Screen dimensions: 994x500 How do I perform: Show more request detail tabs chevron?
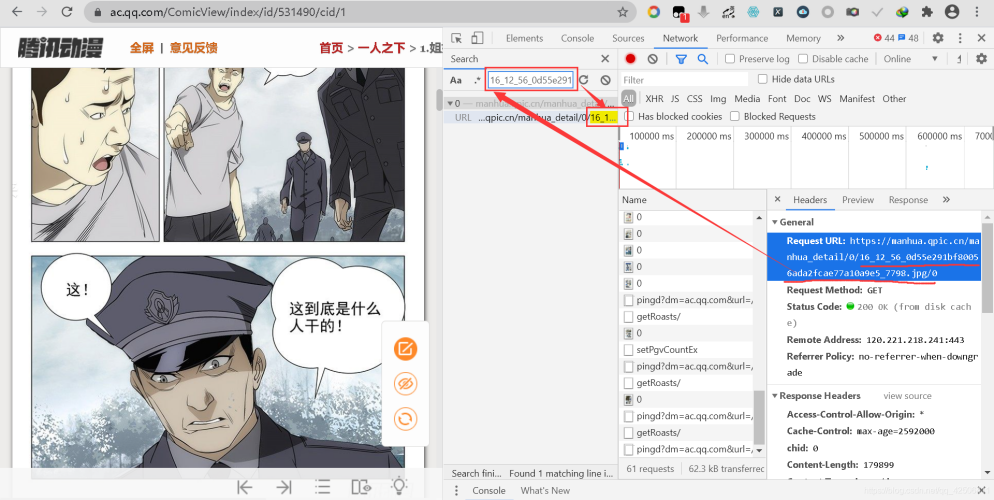click(x=946, y=200)
